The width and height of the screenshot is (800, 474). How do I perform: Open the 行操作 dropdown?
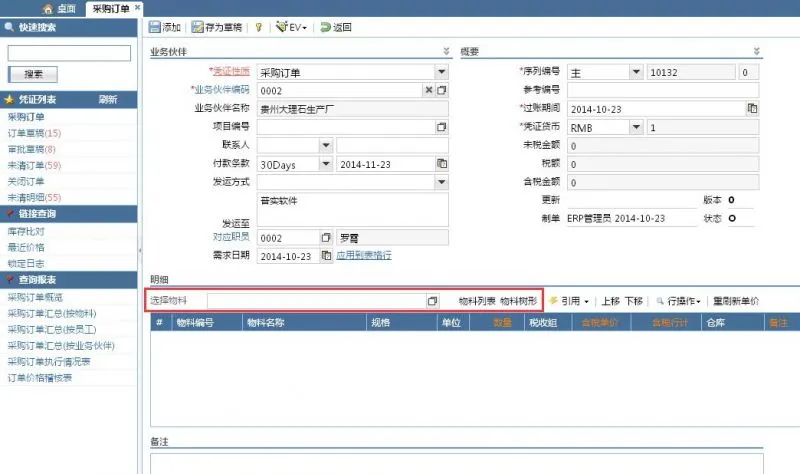click(x=679, y=301)
